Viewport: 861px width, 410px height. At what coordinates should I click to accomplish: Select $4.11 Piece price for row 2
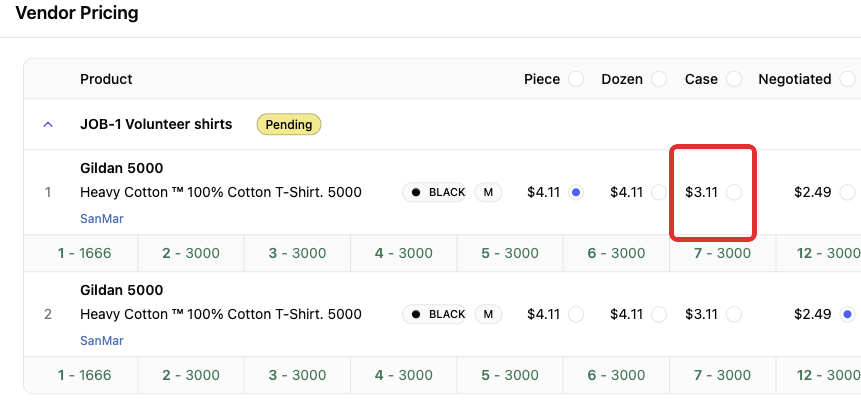click(576, 314)
